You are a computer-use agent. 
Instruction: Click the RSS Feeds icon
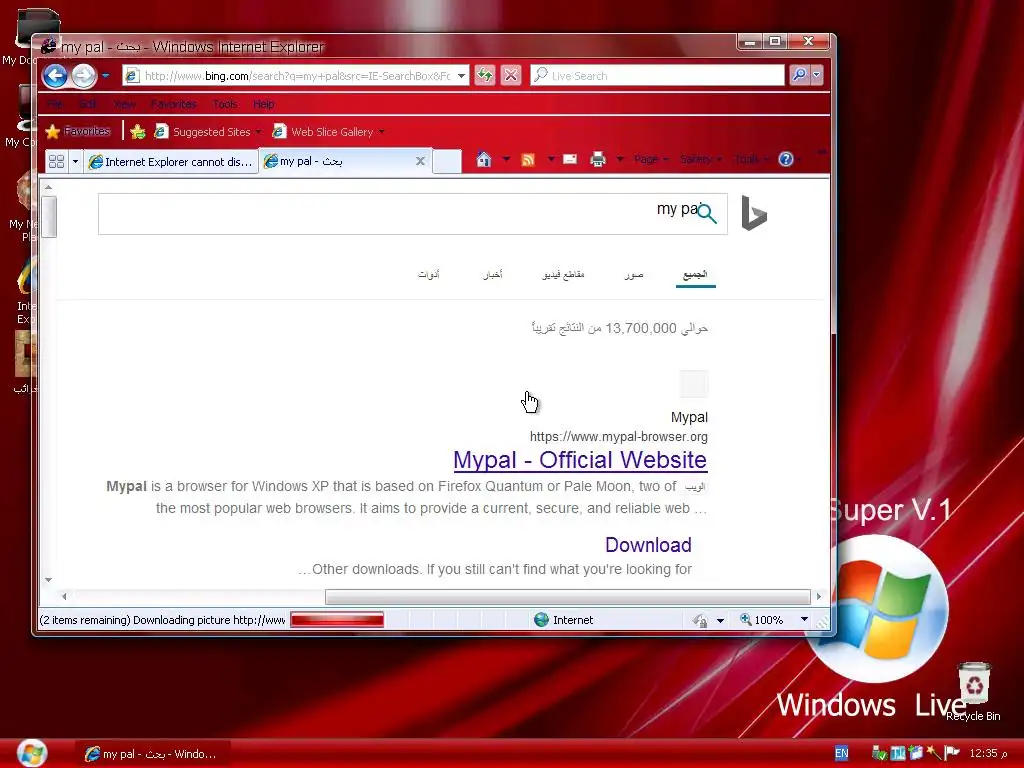[x=528, y=159]
